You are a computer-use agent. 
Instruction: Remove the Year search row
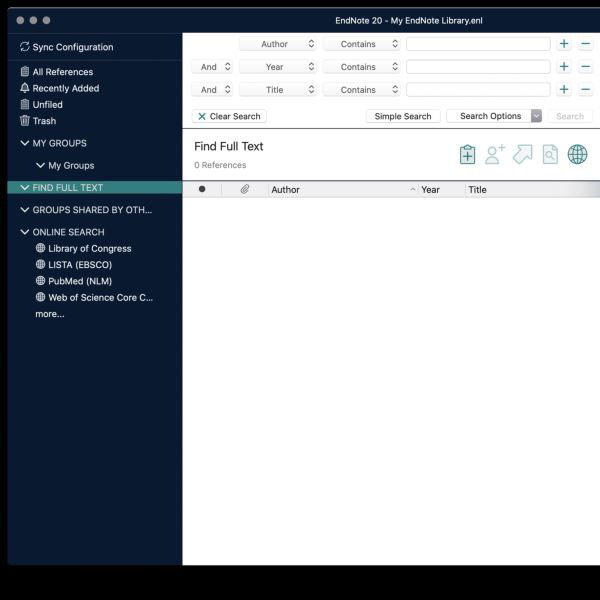pos(585,67)
